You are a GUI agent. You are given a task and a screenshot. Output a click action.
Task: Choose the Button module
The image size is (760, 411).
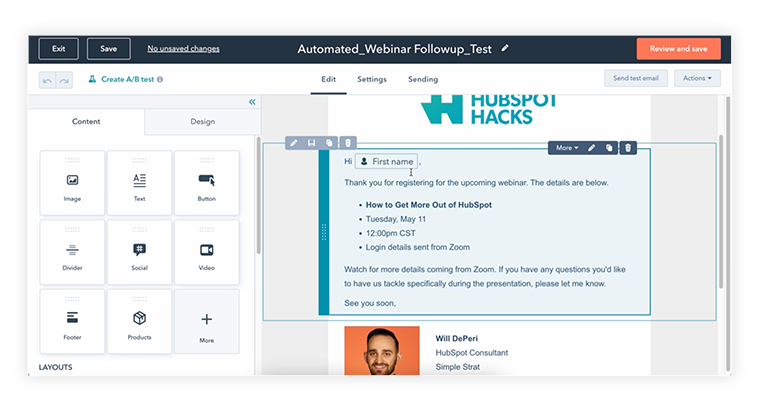click(206, 183)
